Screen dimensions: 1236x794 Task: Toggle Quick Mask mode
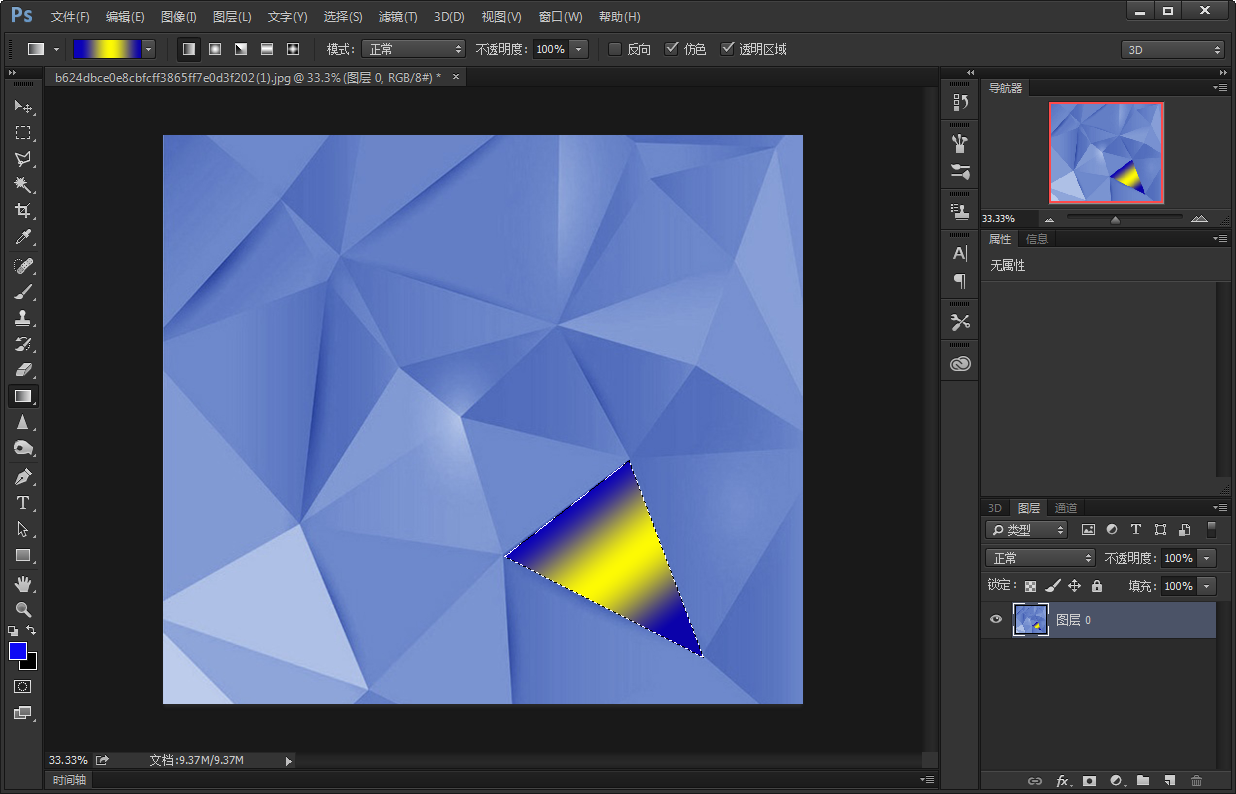click(x=23, y=687)
